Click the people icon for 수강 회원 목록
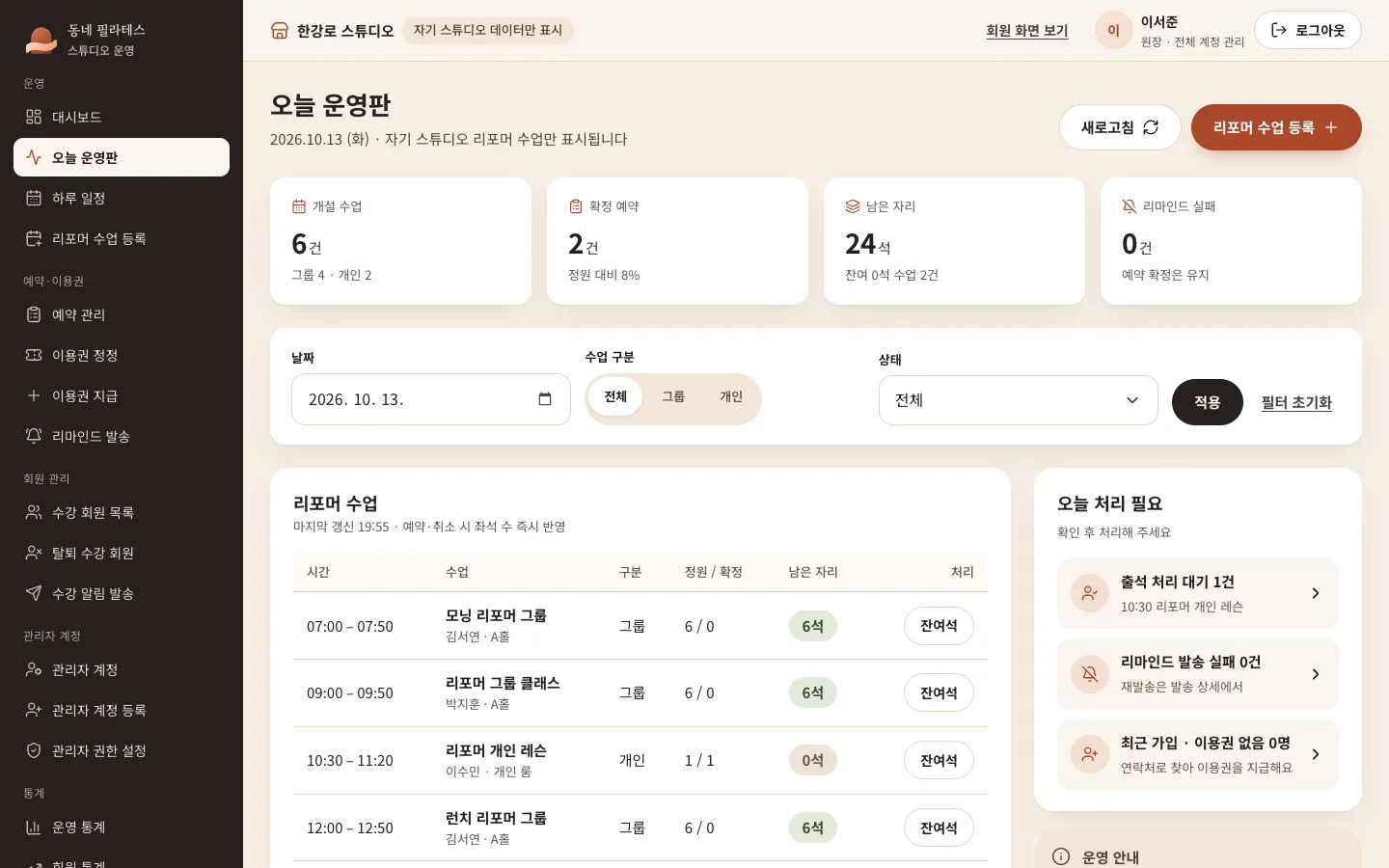Screen dimensions: 1389x868 pos(34,512)
